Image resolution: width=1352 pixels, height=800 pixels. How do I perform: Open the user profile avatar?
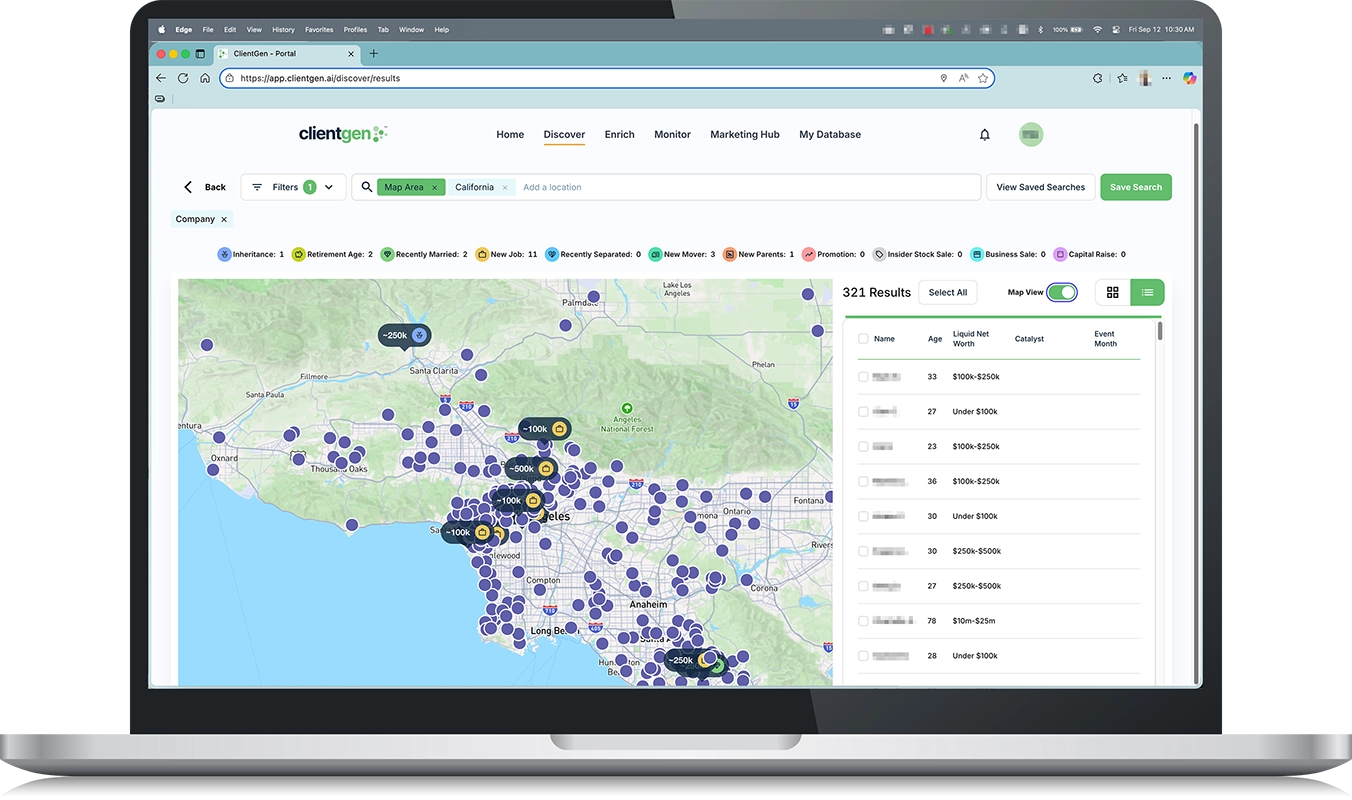(1030, 135)
